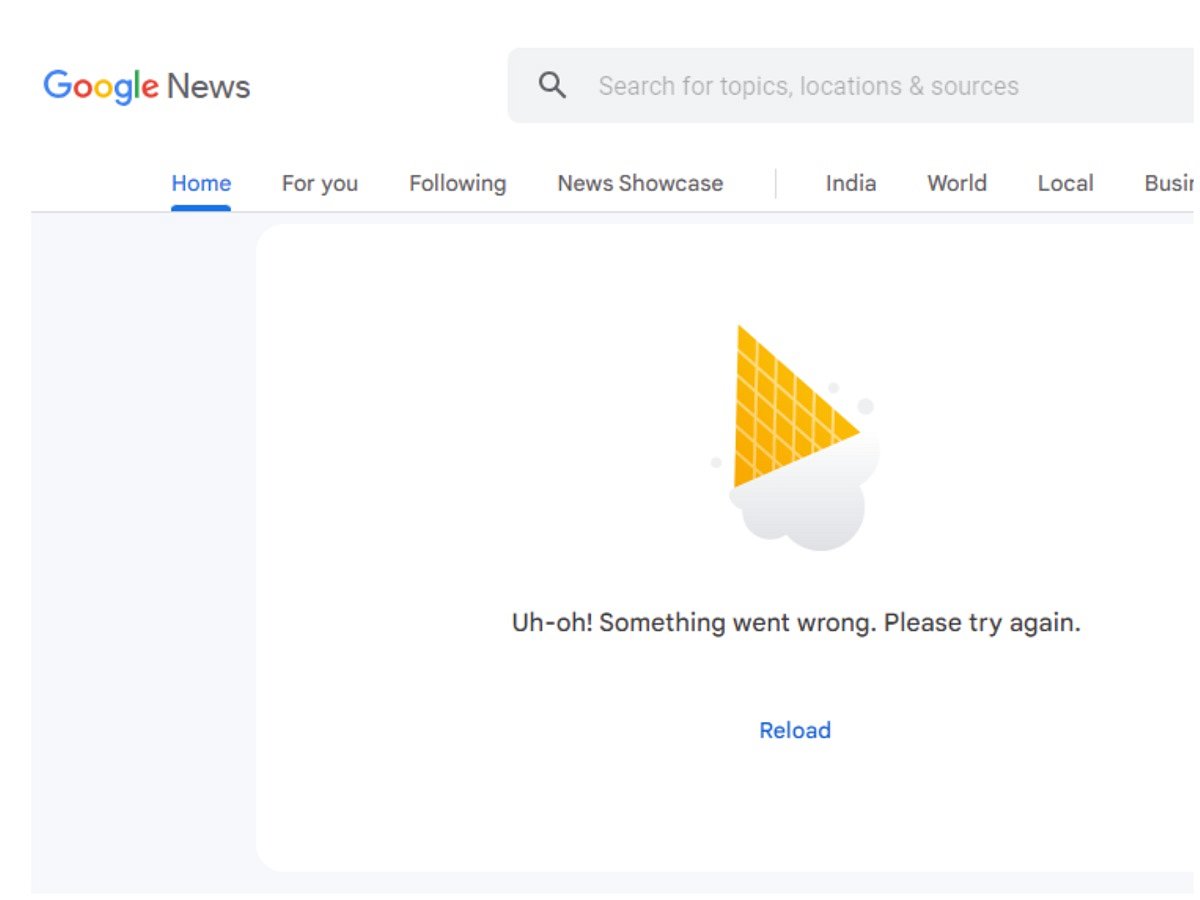Click the magnifying glass search icon
Screen dimensions: 1200x900
pyautogui.click(x=552, y=85)
